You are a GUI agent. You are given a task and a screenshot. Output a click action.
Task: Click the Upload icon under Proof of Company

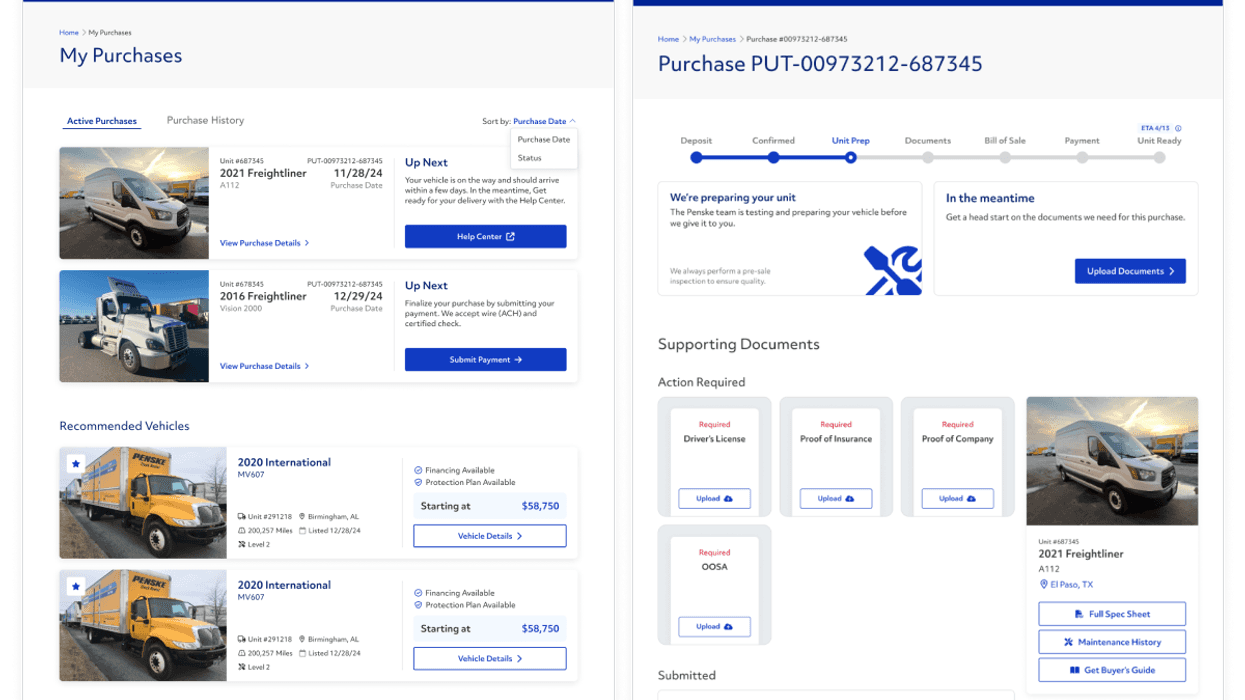(x=971, y=498)
